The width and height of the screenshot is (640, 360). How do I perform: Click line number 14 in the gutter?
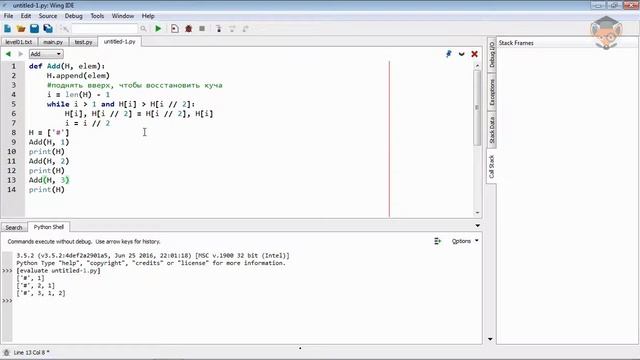tap(11, 189)
